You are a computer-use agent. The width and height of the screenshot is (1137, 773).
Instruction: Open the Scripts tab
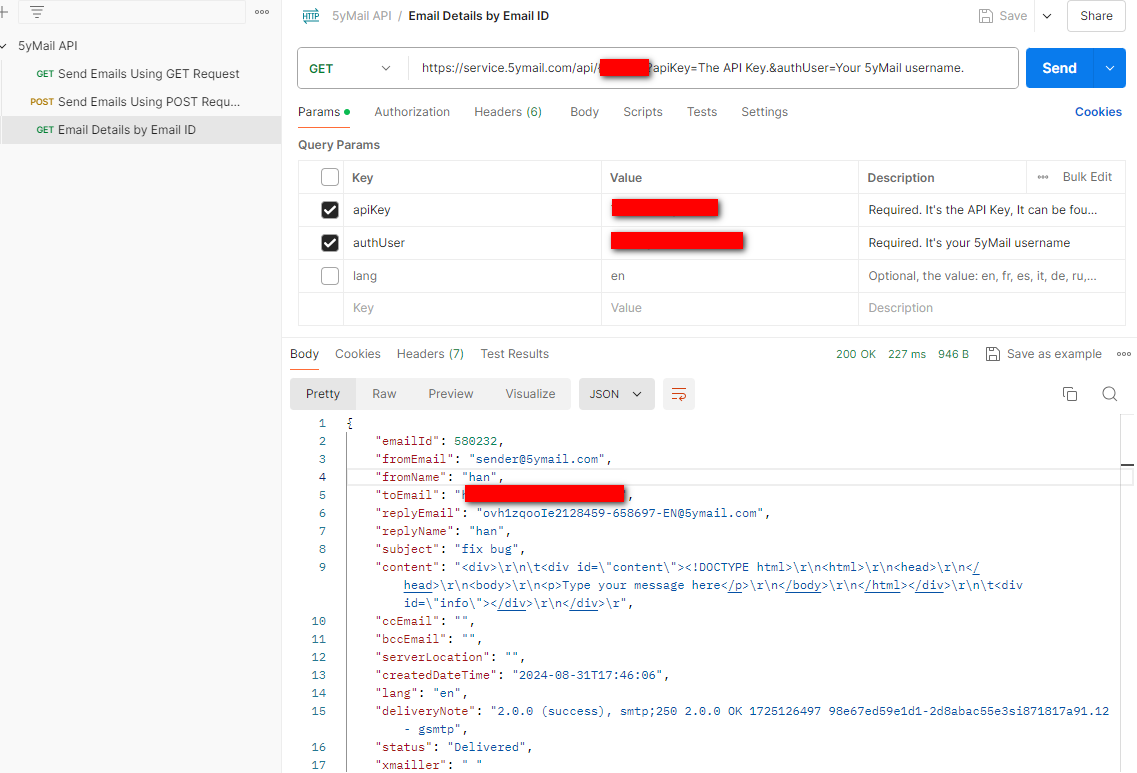[642, 112]
